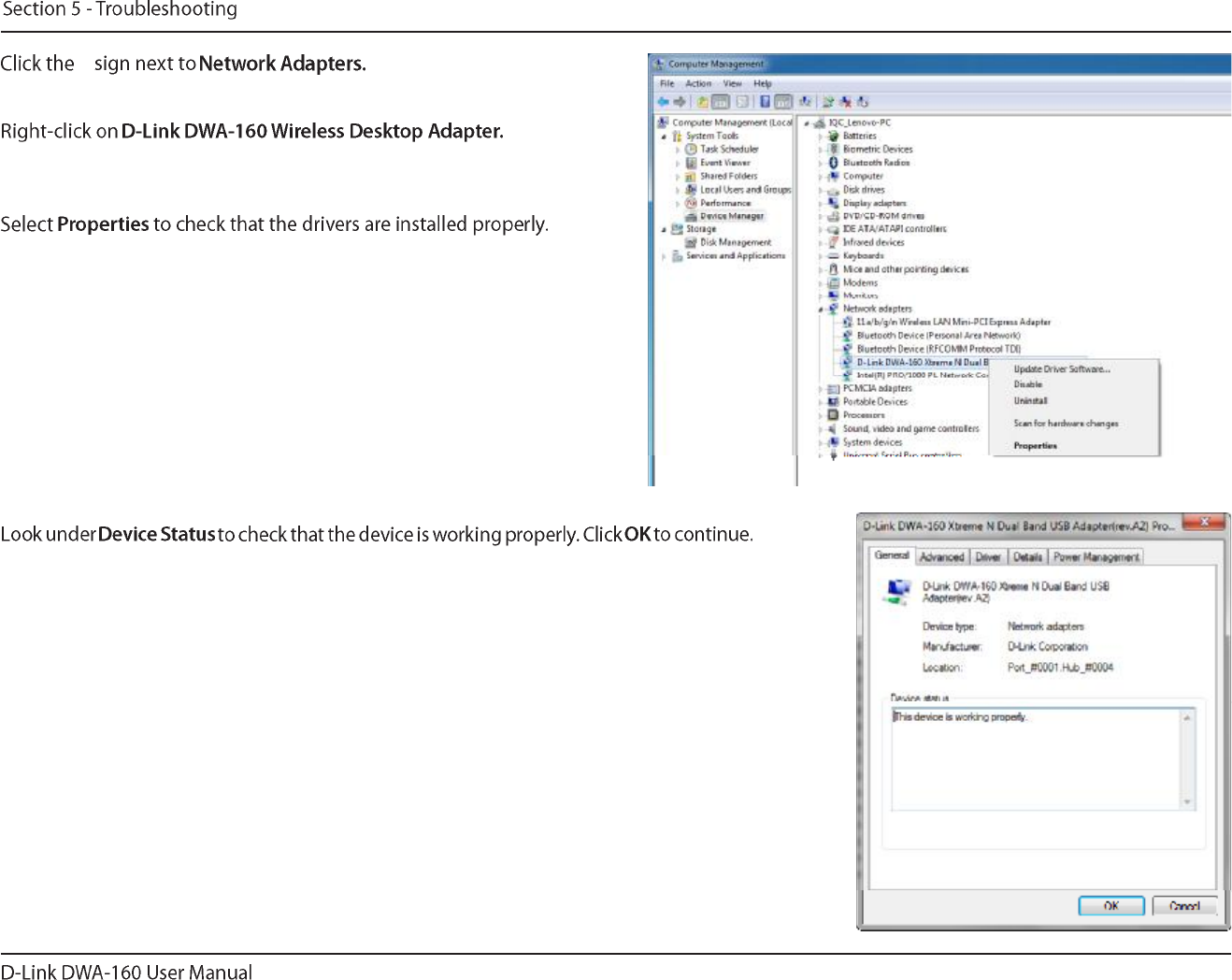Viewport: 1232px width, 980px height.
Task: Click the Modems icon
Action: 834,282
